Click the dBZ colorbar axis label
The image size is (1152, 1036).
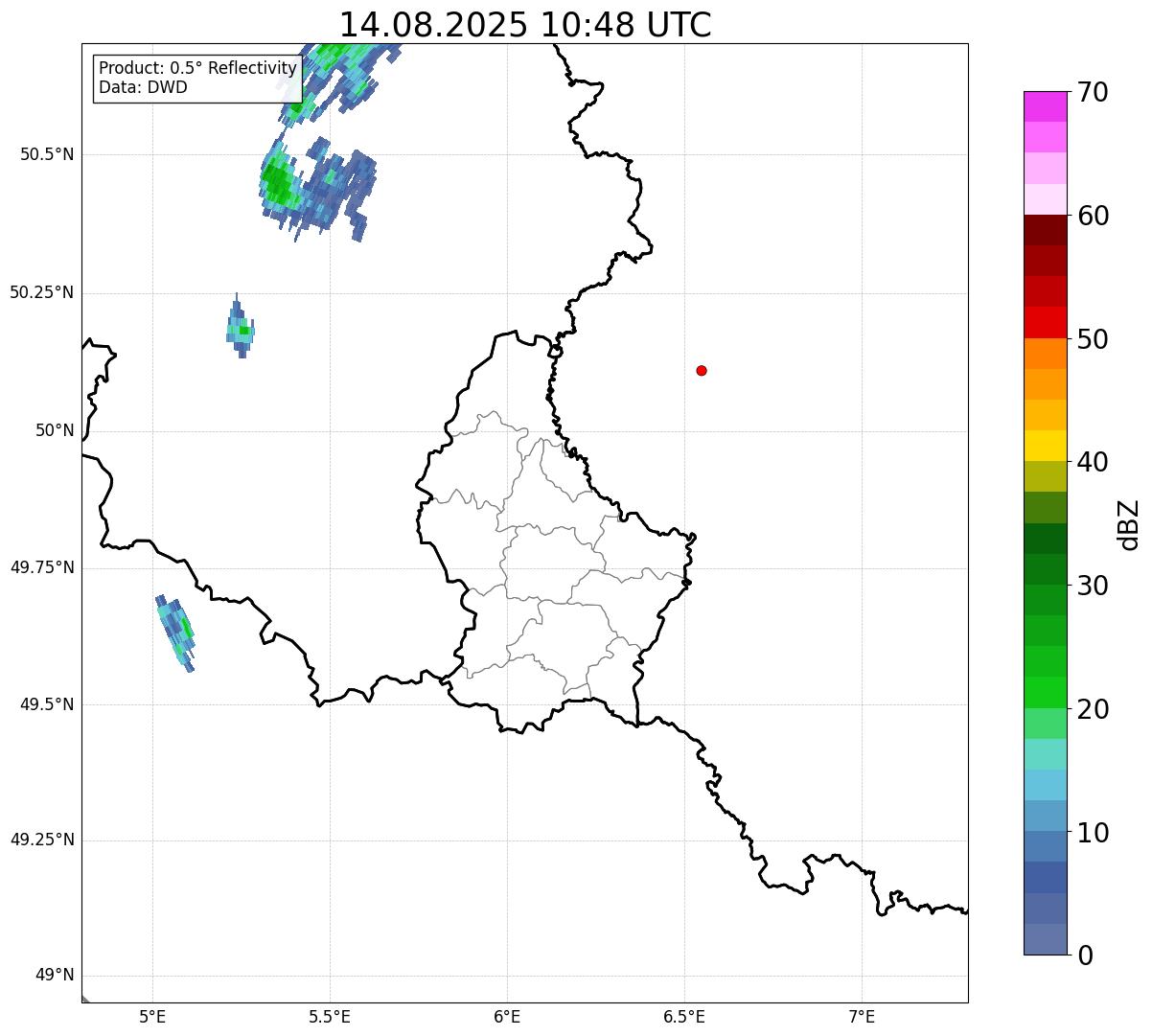(x=1129, y=524)
